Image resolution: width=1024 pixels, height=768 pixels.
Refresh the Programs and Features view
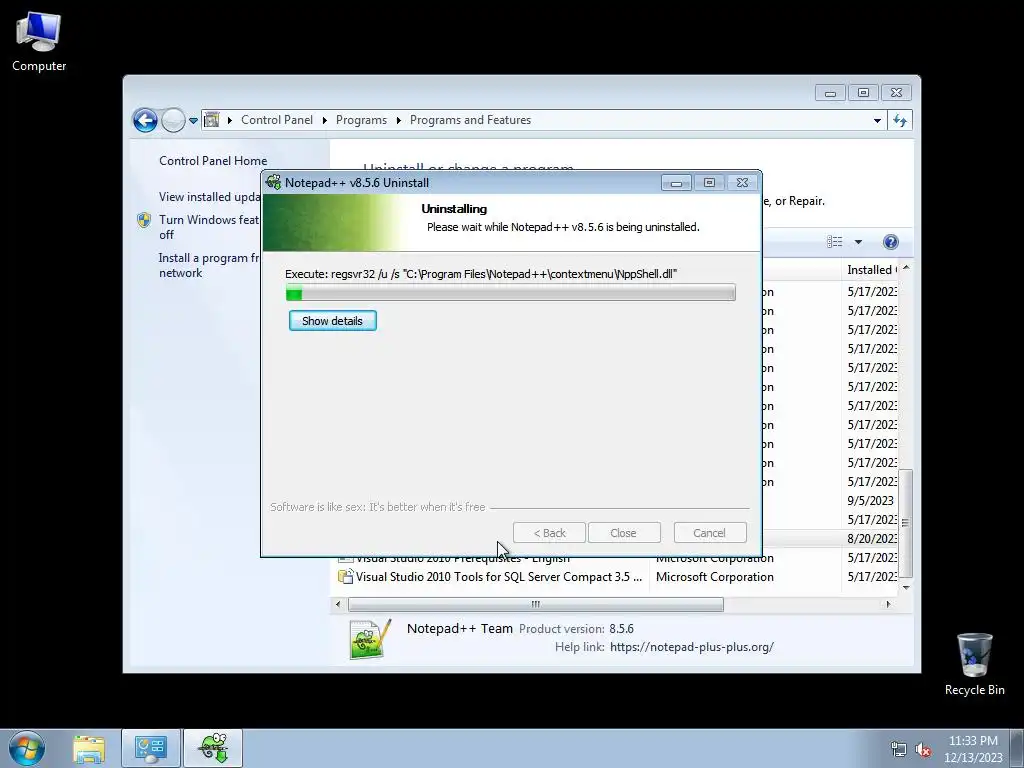[x=900, y=120]
